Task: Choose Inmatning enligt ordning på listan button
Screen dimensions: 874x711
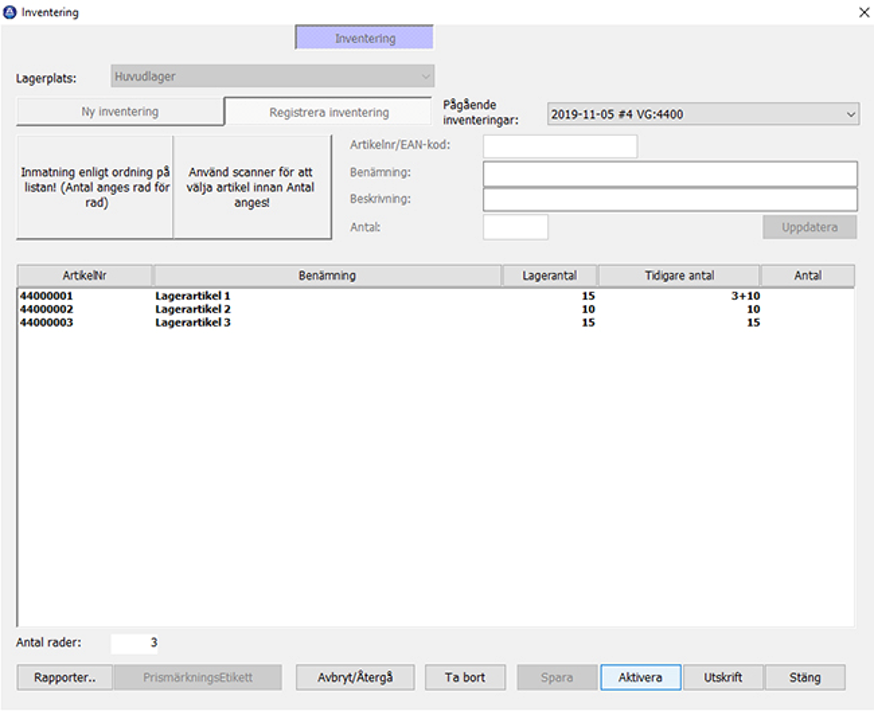Action: tap(95, 187)
